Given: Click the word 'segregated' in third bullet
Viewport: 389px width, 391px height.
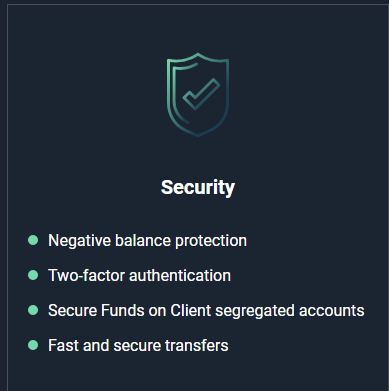Looking at the screenshot, I should [x=255, y=311].
